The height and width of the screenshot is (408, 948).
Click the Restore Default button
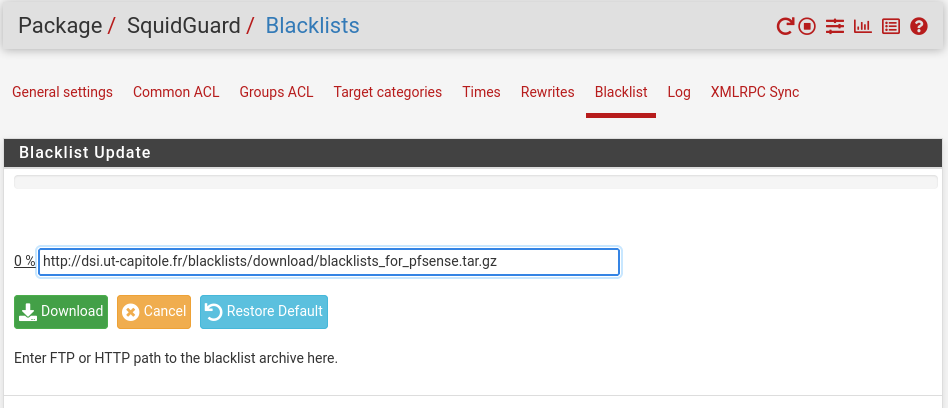(264, 312)
